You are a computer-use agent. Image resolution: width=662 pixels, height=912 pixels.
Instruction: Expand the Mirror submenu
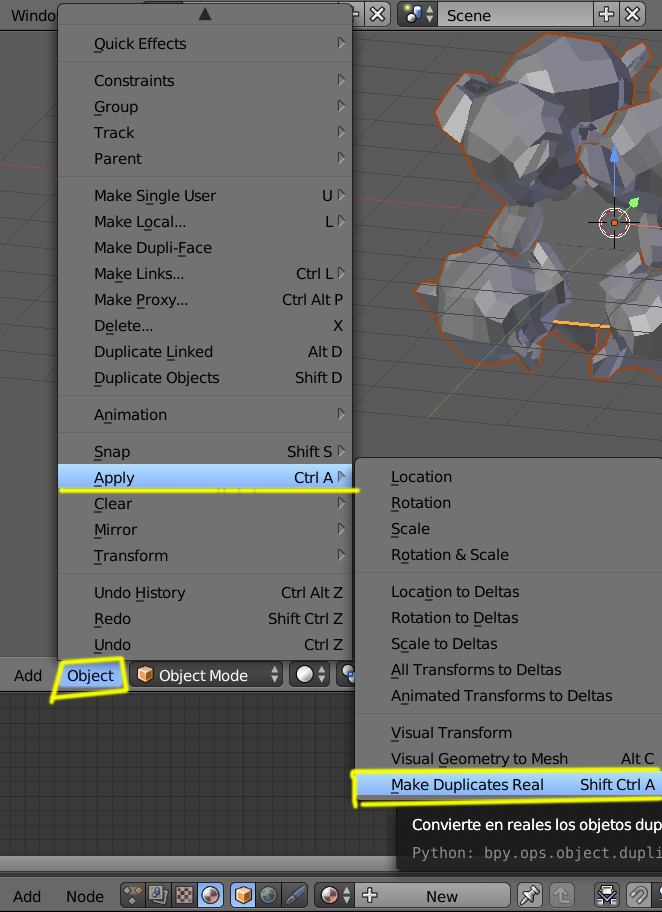pyautogui.click(x=205, y=529)
